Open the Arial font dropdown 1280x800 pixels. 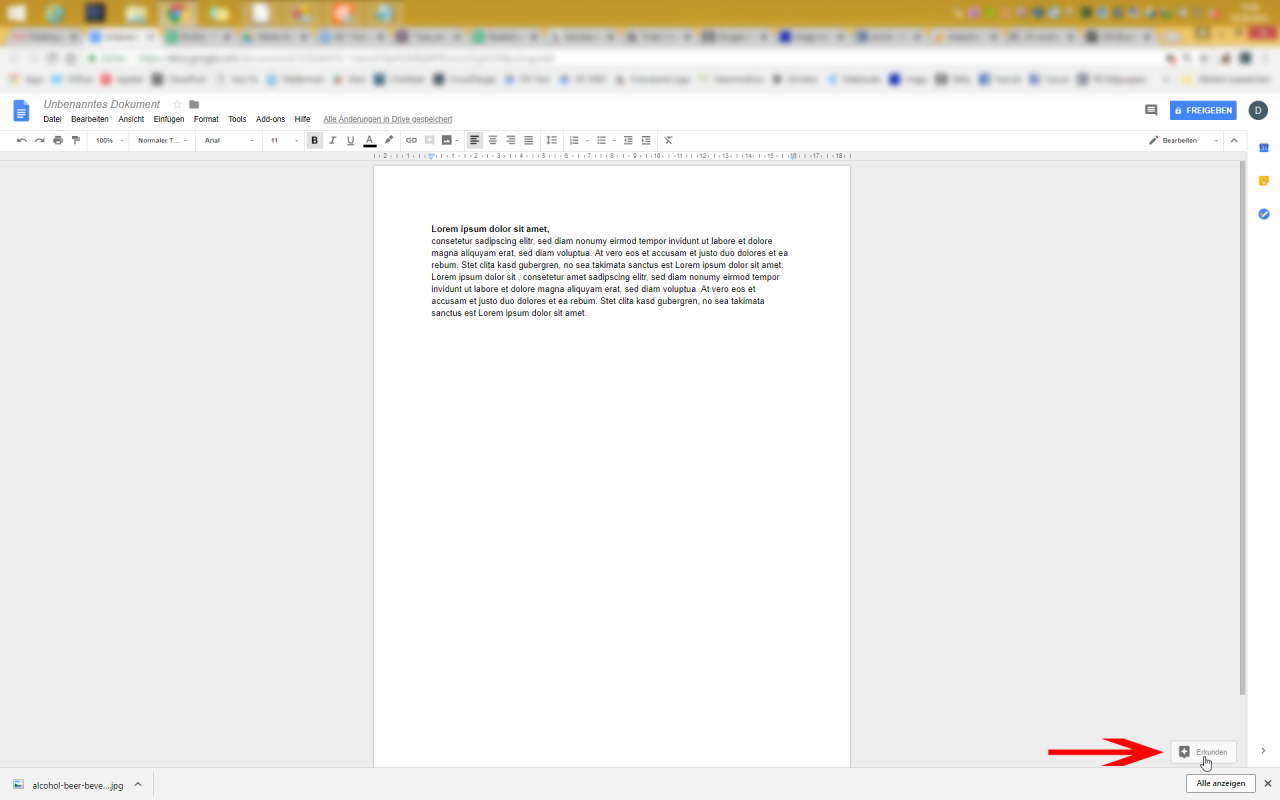229,140
